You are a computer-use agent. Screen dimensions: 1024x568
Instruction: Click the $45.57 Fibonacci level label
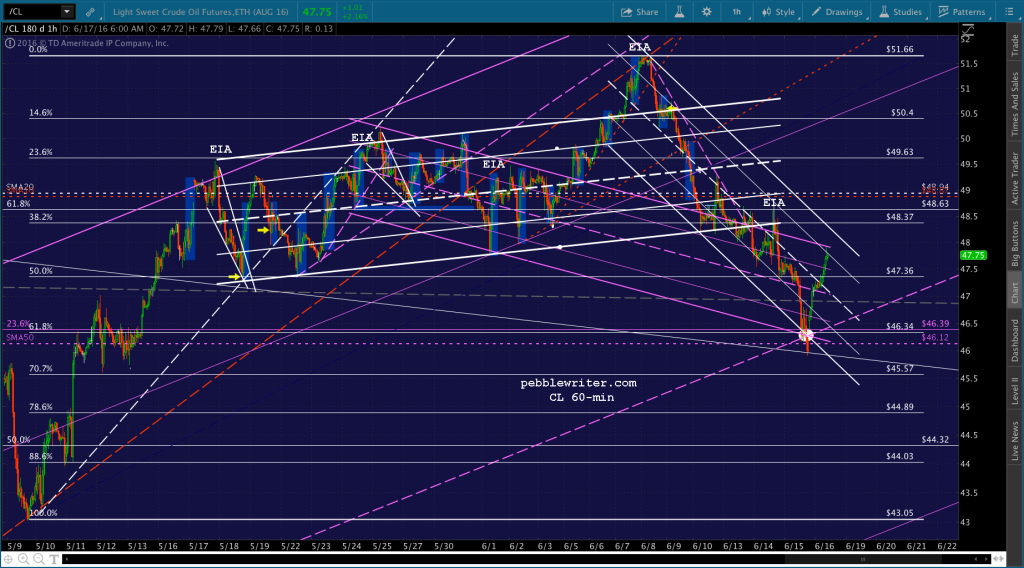[x=900, y=369]
